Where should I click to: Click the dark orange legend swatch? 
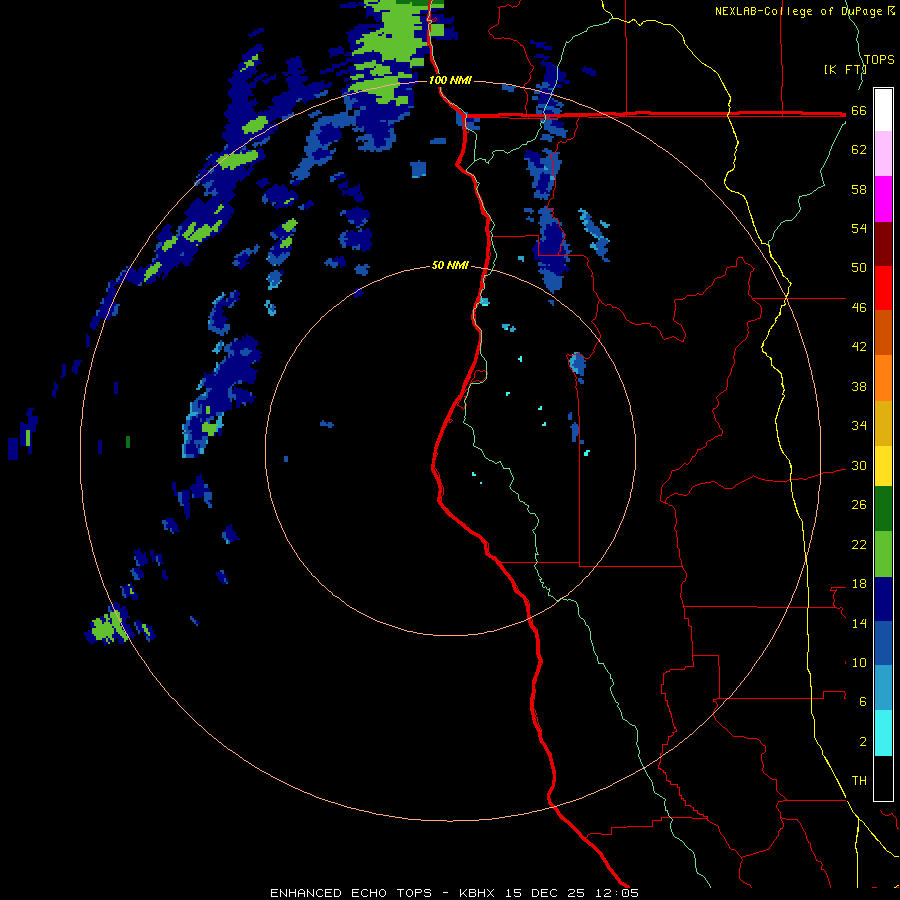point(883,333)
